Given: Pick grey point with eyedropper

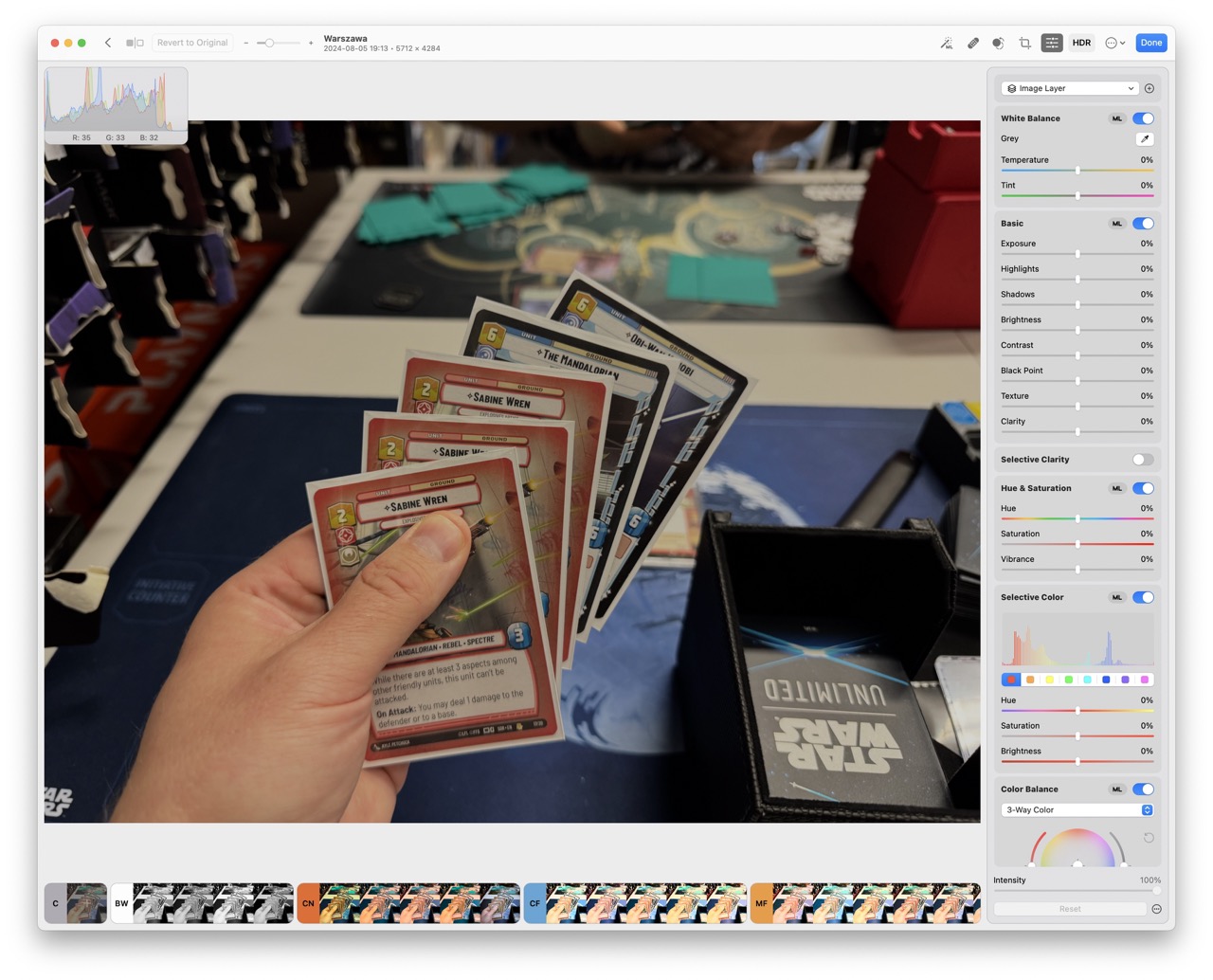Looking at the screenshot, I should click(1145, 138).
